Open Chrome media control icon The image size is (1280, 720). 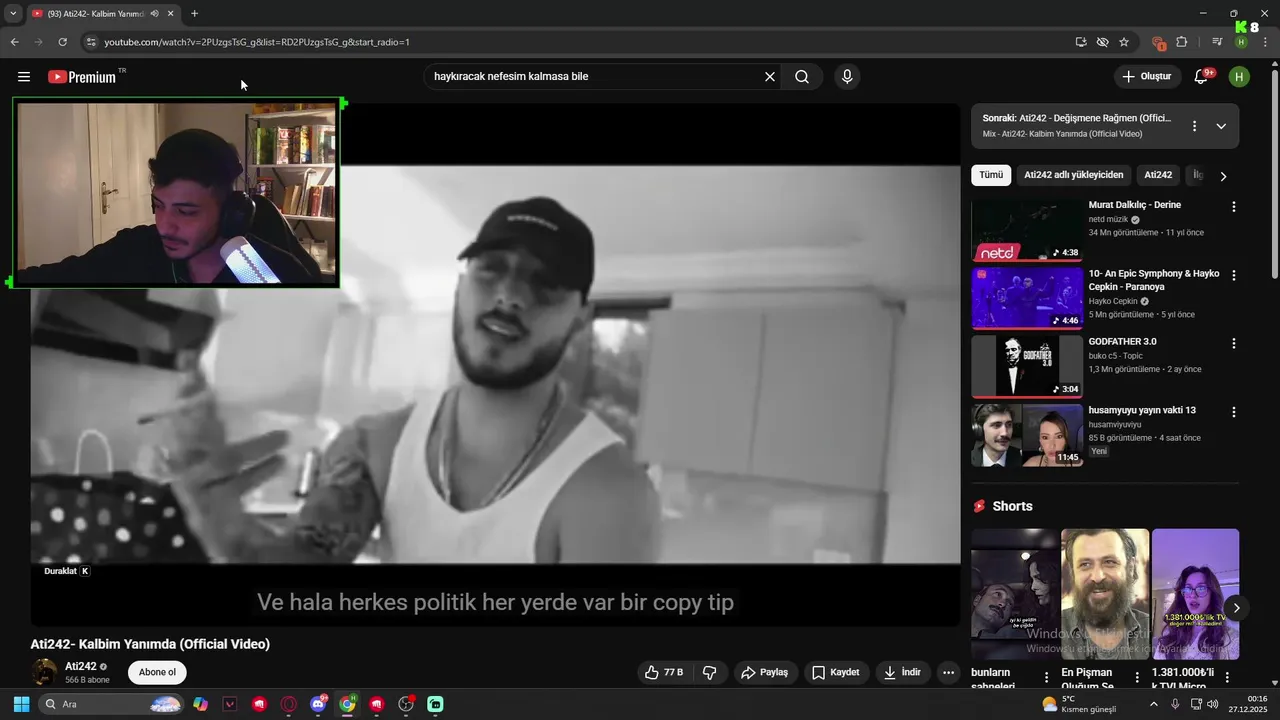1217,42
